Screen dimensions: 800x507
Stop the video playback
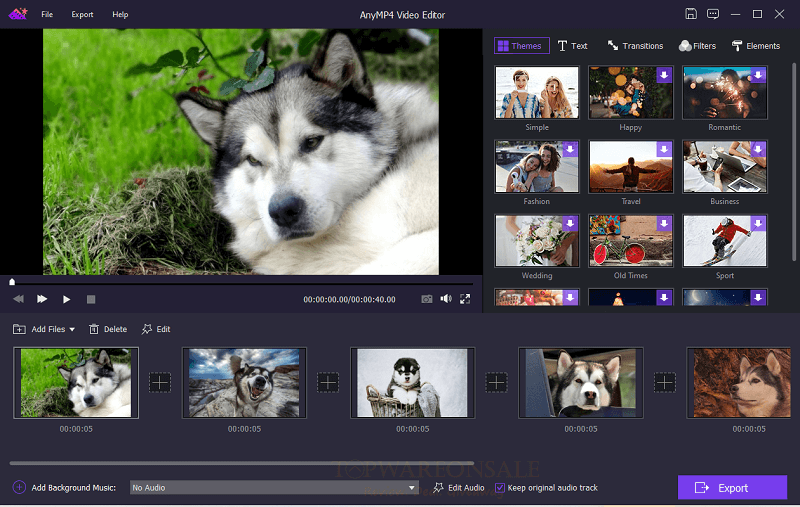pos(91,299)
